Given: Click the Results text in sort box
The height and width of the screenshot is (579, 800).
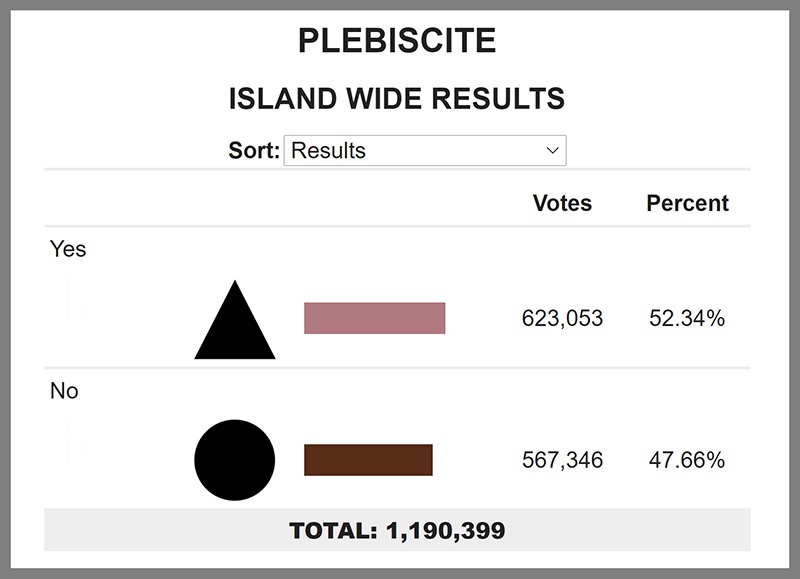Looking at the screenshot, I should (328, 150).
